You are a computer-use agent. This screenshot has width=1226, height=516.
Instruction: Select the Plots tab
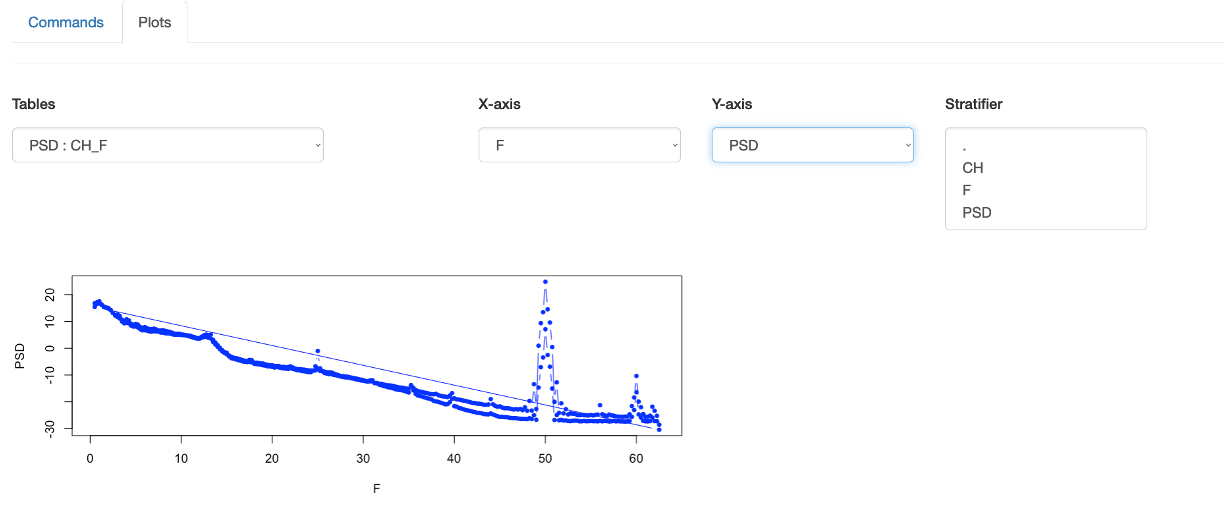point(155,22)
